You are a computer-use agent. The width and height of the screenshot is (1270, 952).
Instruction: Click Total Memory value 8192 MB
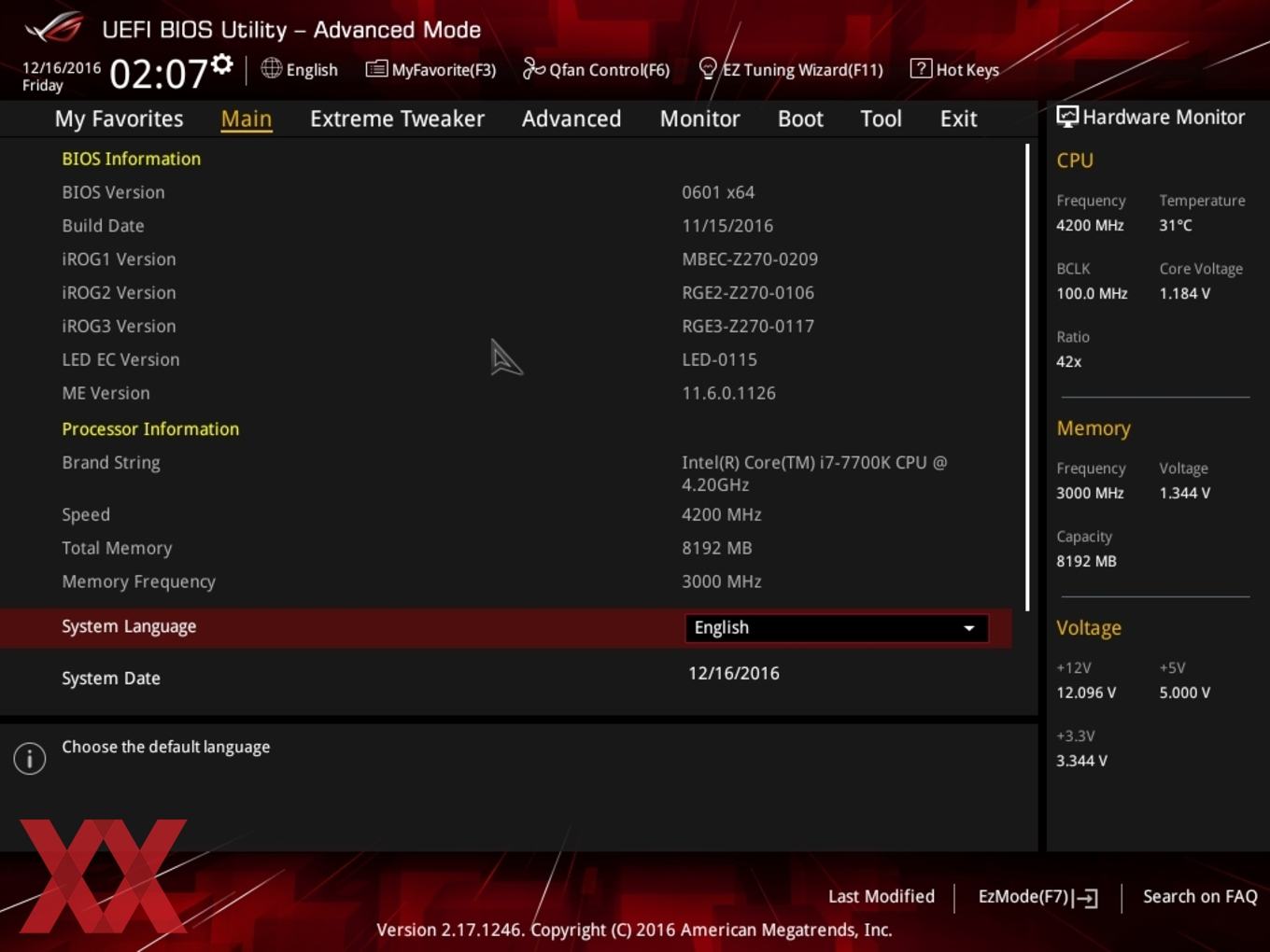coord(717,549)
